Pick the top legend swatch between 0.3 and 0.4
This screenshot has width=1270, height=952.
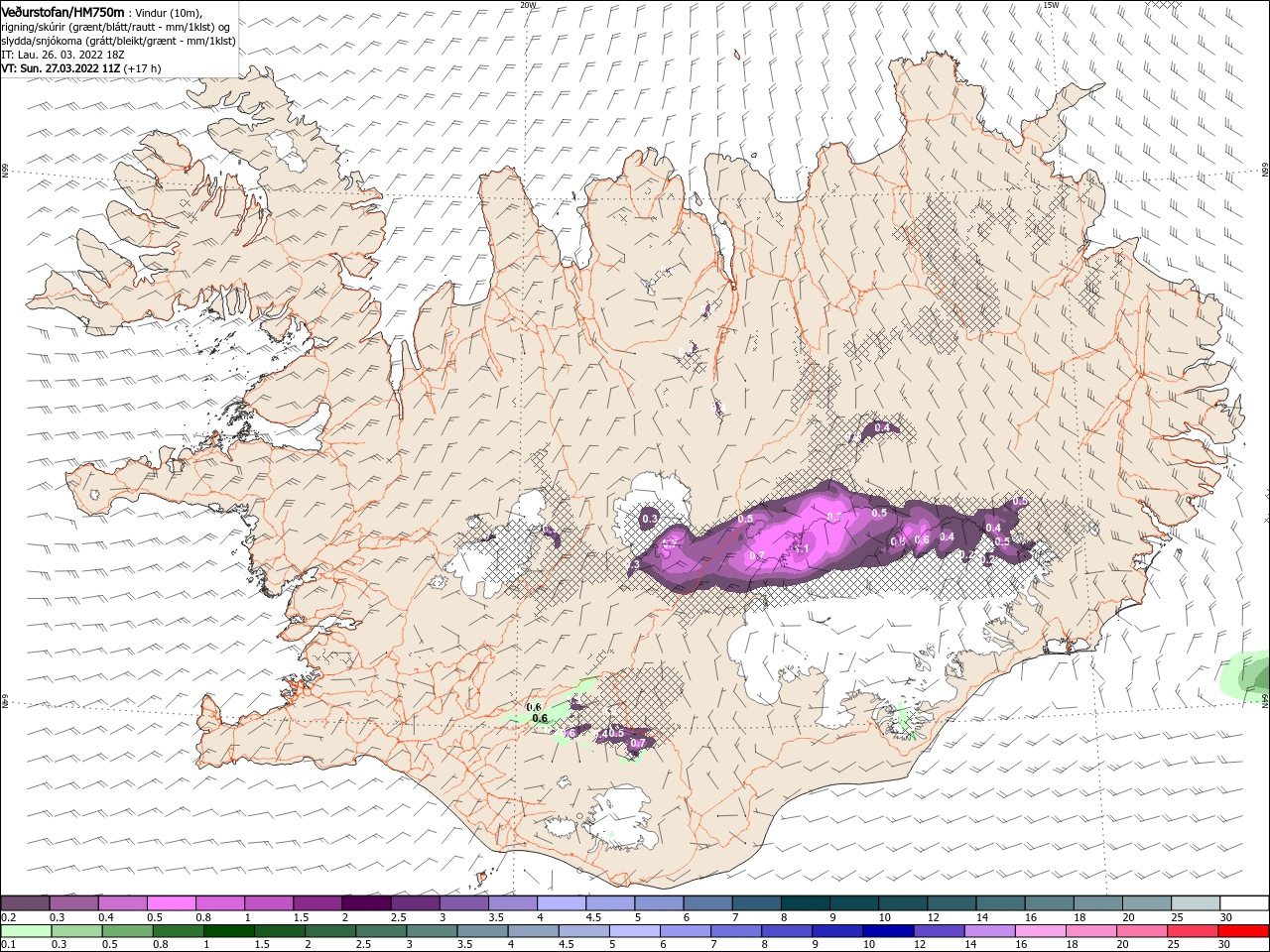(x=73, y=902)
